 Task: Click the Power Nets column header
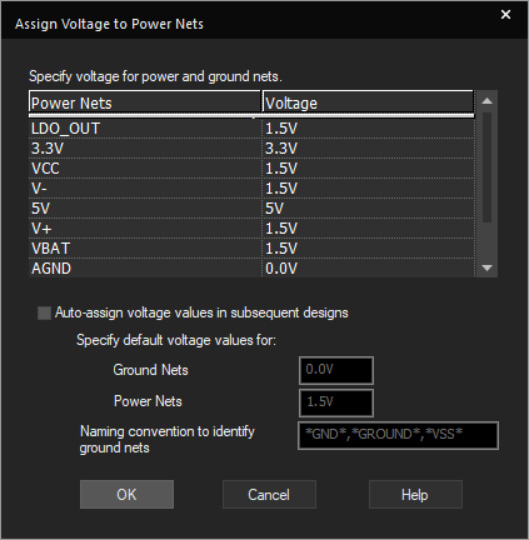coord(145,103)
